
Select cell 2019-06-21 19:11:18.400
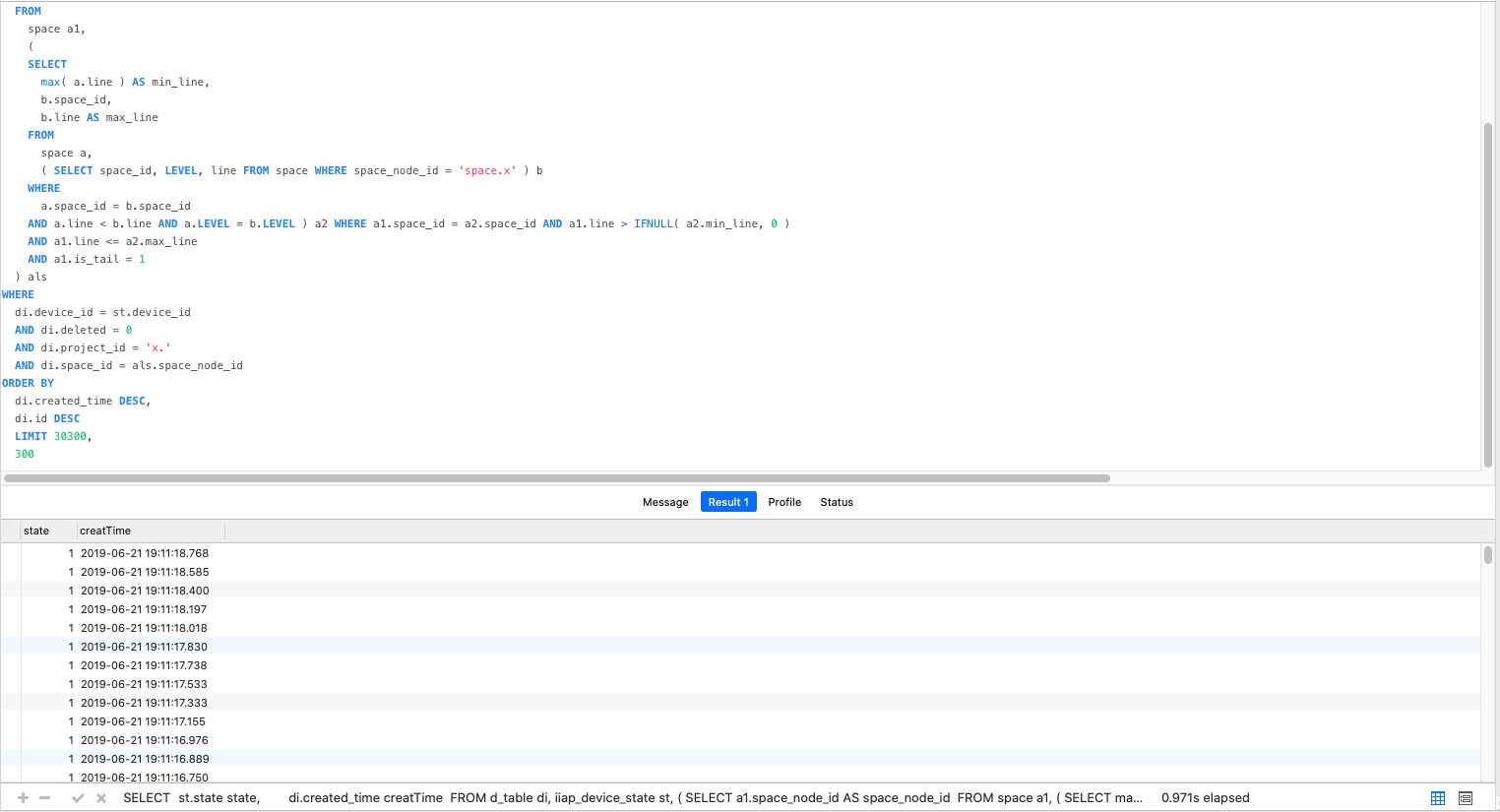pos(145,591)
